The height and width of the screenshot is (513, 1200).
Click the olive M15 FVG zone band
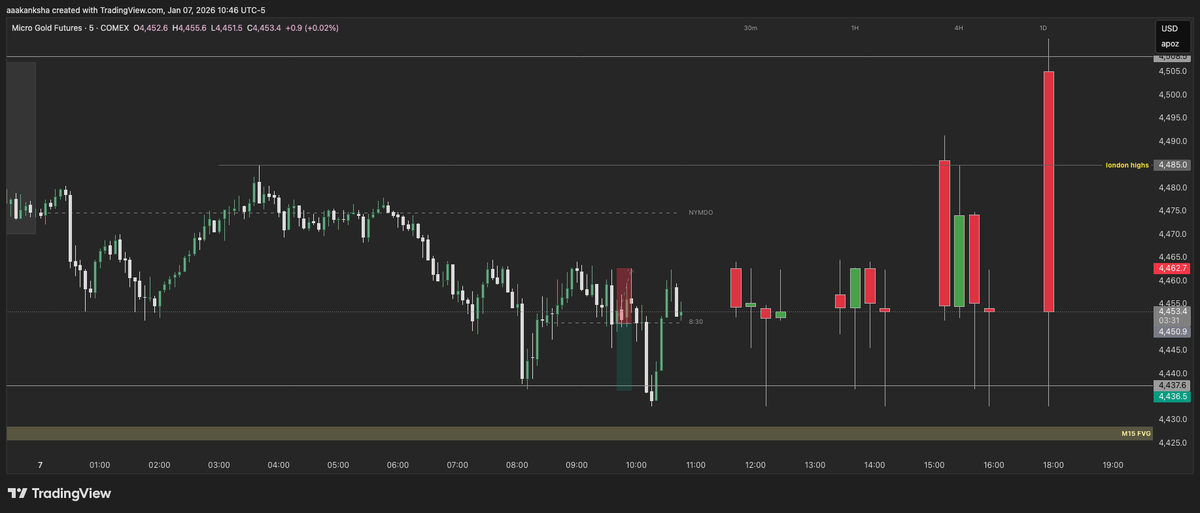point(580,433)
